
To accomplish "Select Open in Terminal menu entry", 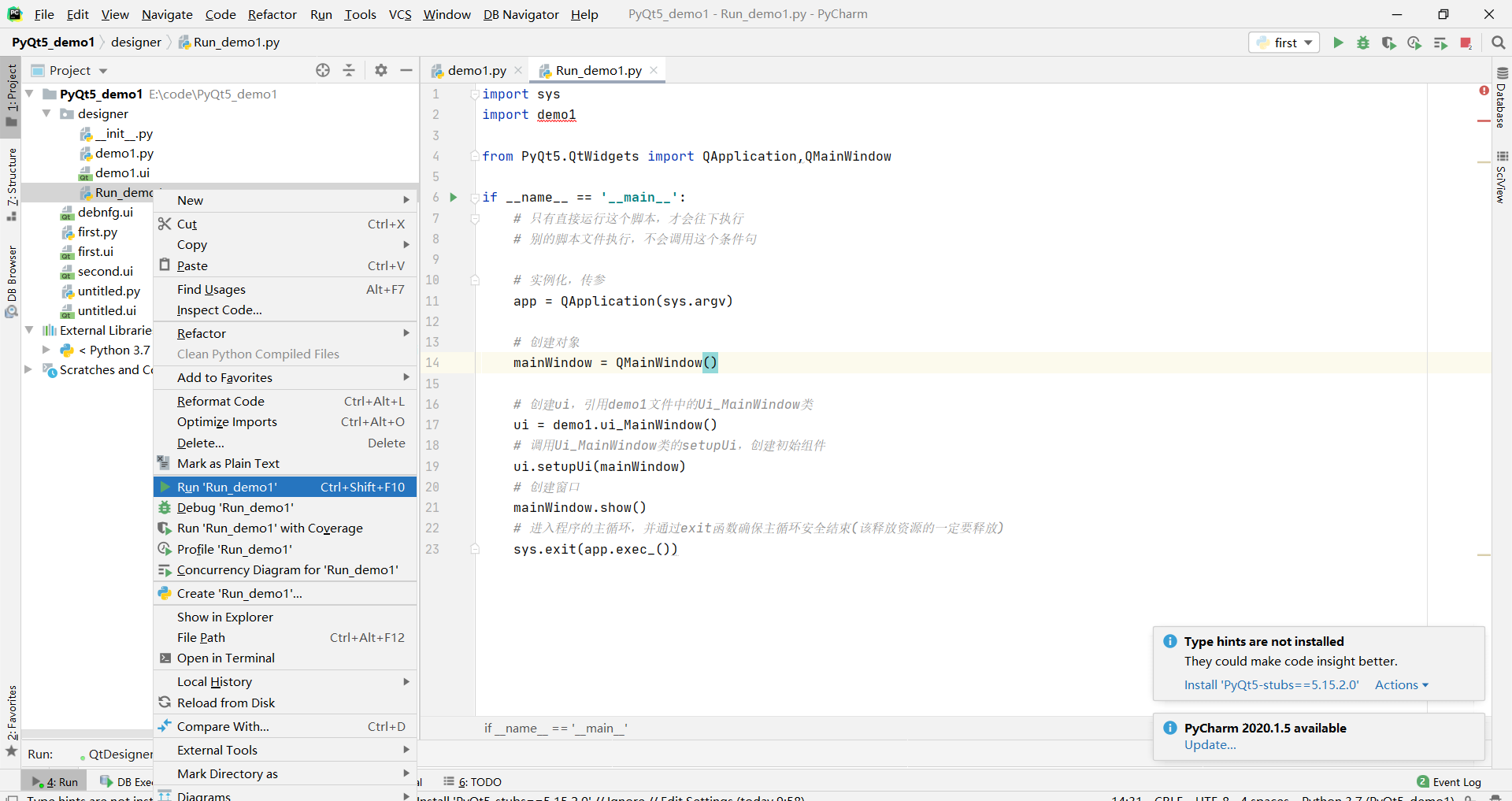I will [285, 658].
